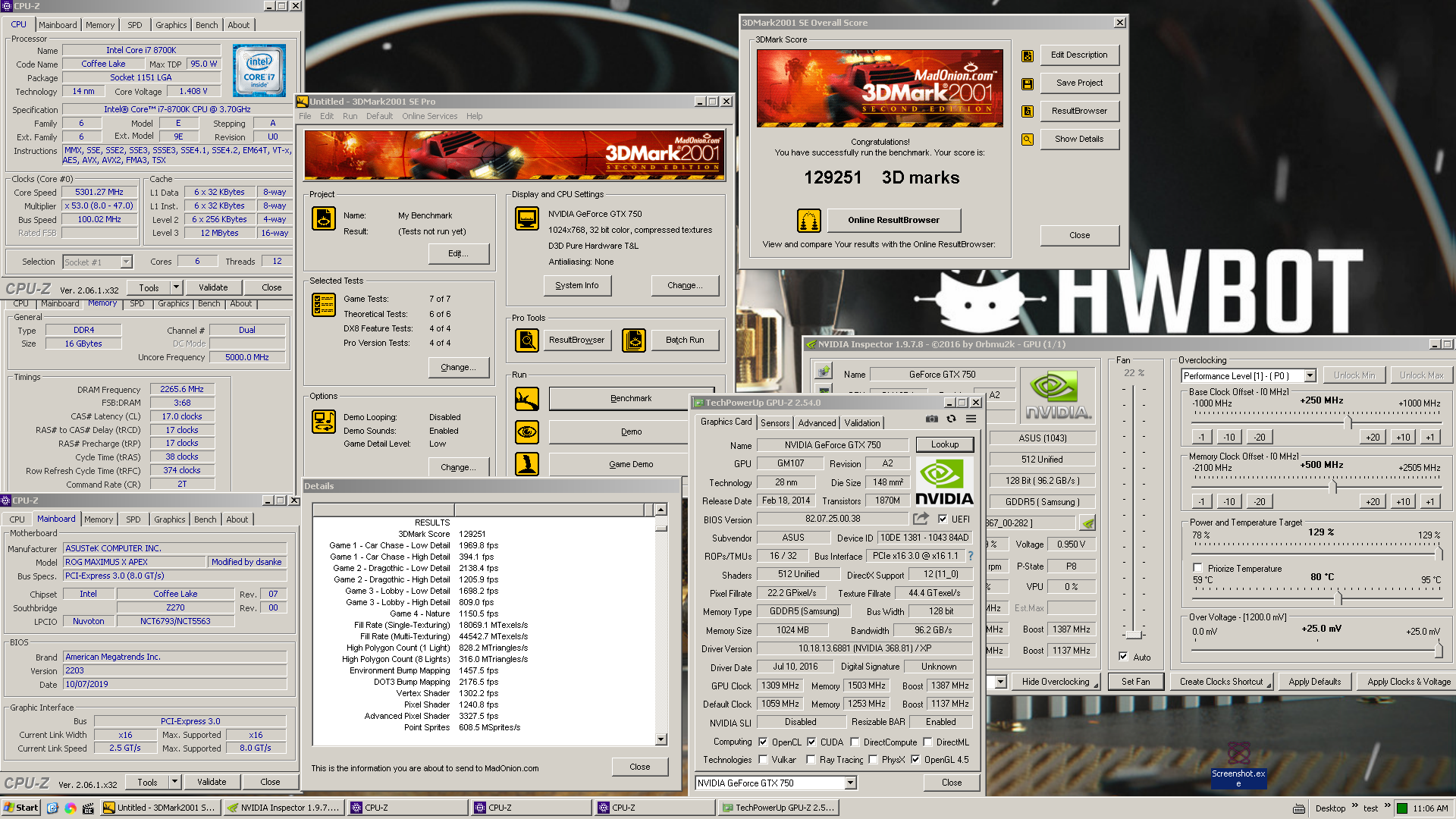Switch to the Sensors tab in GPU-Z

[775, 423]
